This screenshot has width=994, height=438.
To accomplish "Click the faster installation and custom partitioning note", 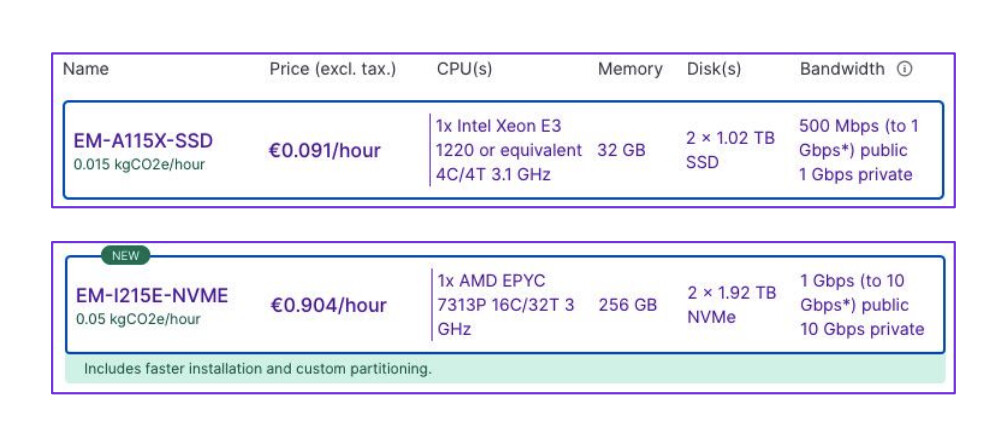I will pyautogui.click(x=258, y=368).
